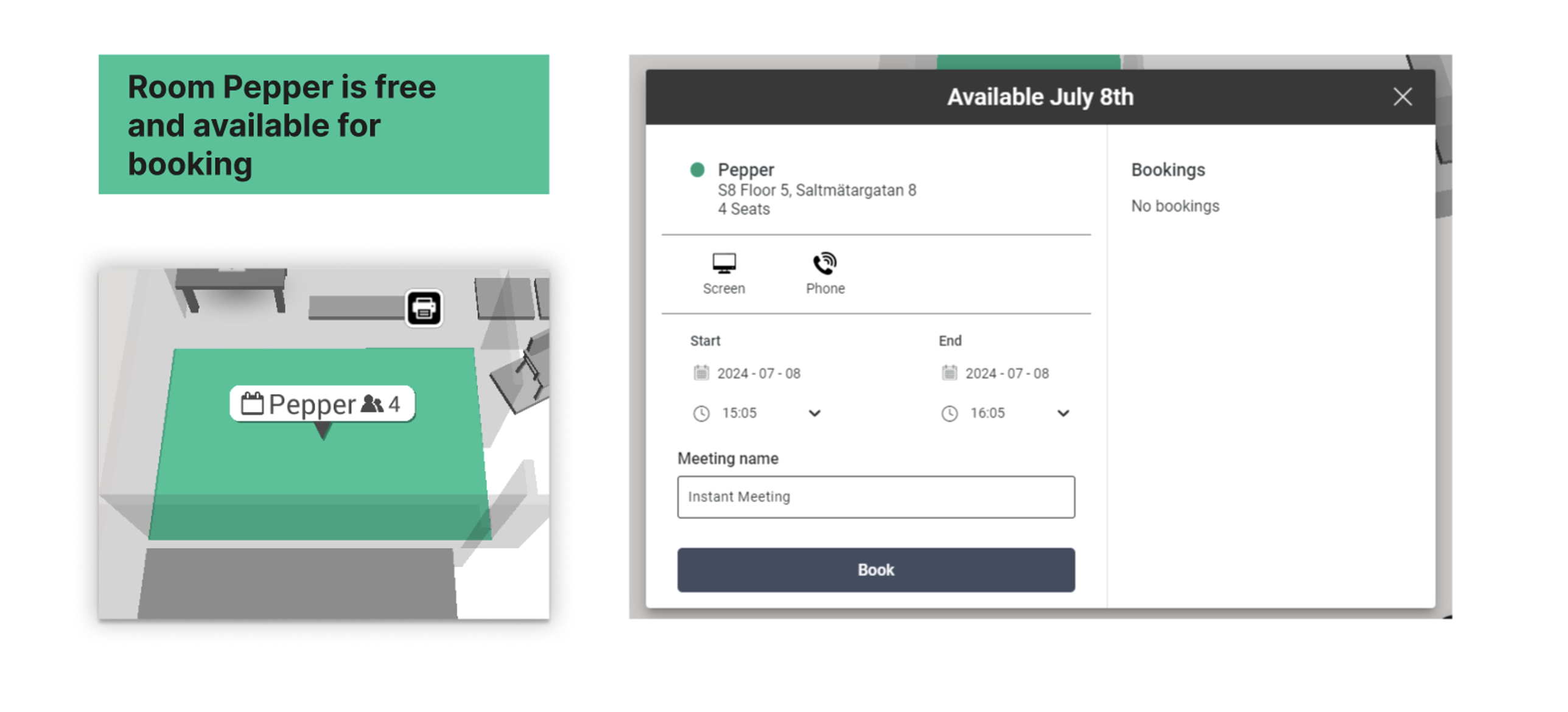The height and width of the screenshot is (712, 1568).
Task: Click the Bookings heading in side panel
Action: click(1167, 170)
